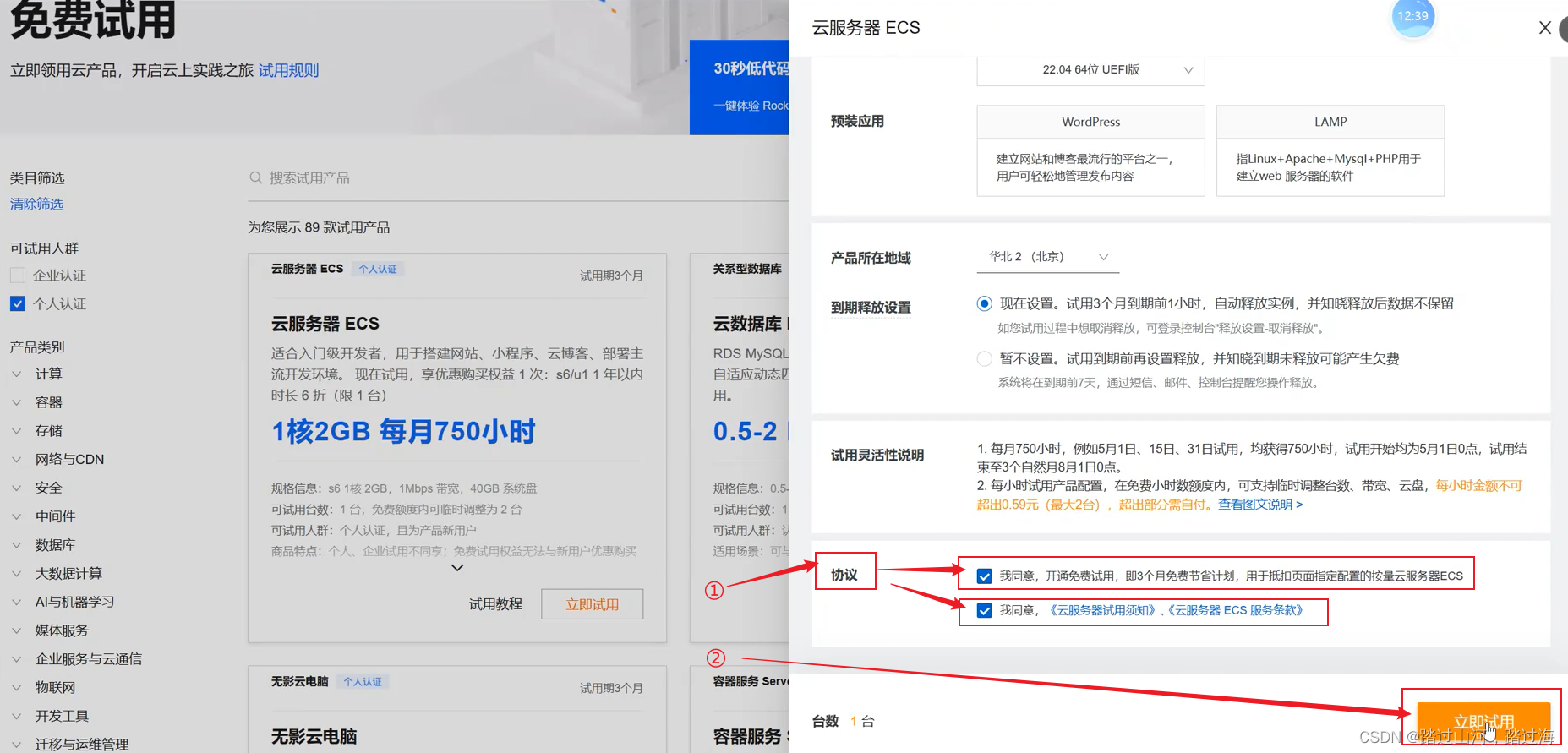This screenshot has height=753, width=1568.
Task: Open the 云服务器试用须知 agreement link
Action: pyautogui.click(x=1101, y=610)
